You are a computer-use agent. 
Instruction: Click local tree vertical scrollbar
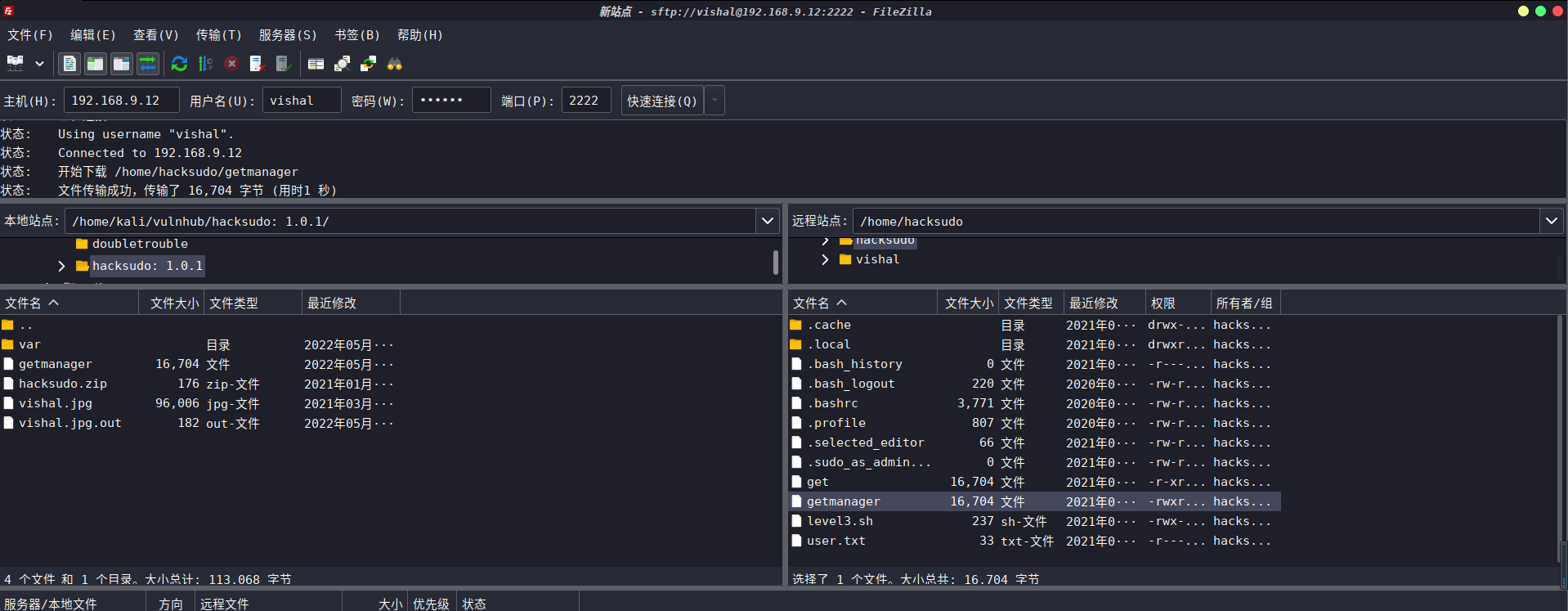pos(775,262)
